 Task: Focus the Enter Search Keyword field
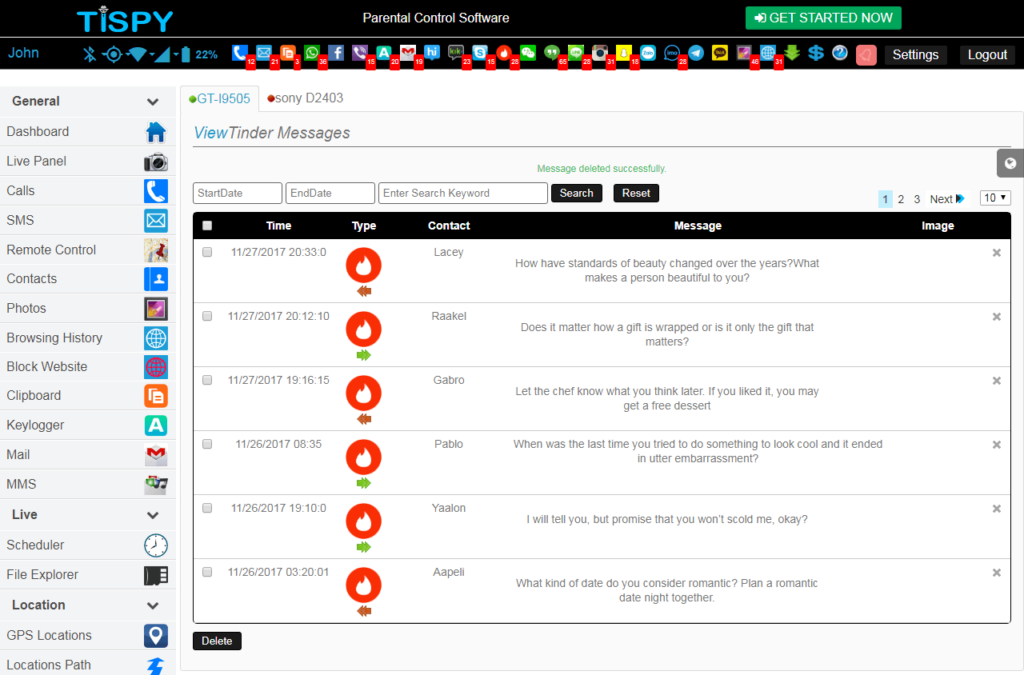[463, 193]
